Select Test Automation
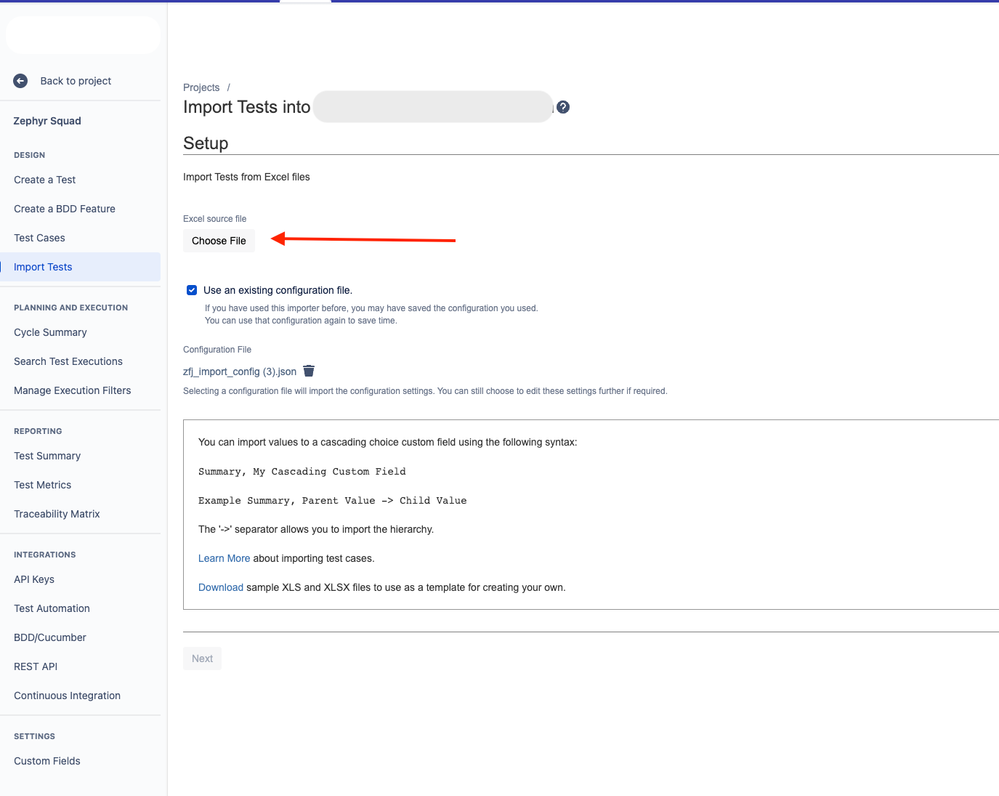 [52, 609]
